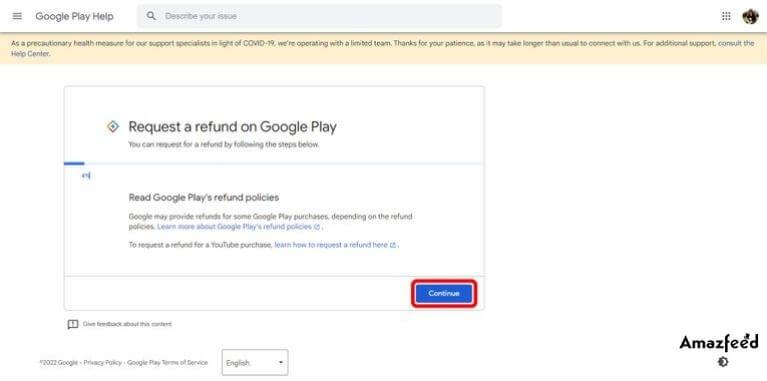Screen dimensions: 767x381
Task: Click the Help Center text in banner
Action: pyautogui.click(x=30, y=54)
